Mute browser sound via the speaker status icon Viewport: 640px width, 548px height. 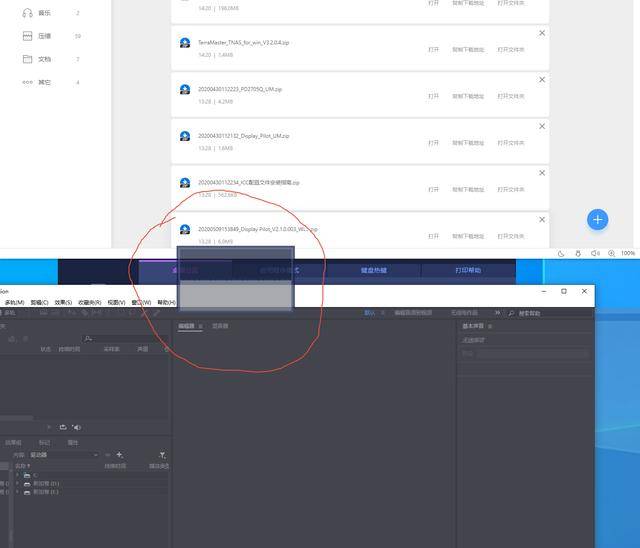point(595,253)
